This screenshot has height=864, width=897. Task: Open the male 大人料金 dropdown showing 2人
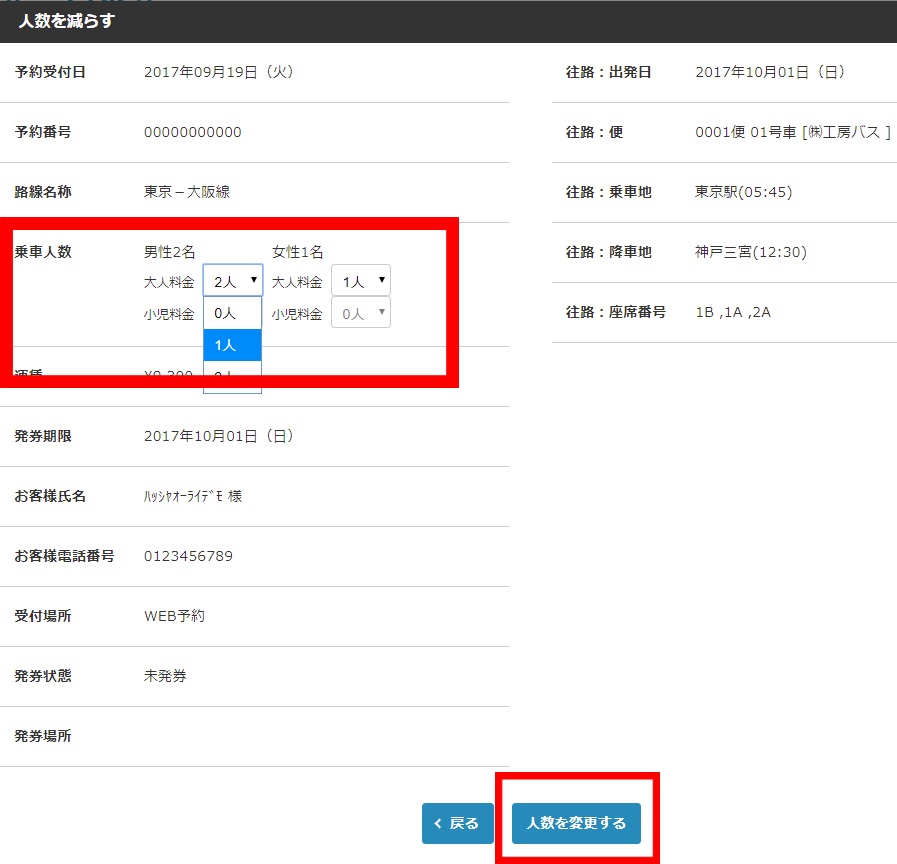[x=233, y=281]
